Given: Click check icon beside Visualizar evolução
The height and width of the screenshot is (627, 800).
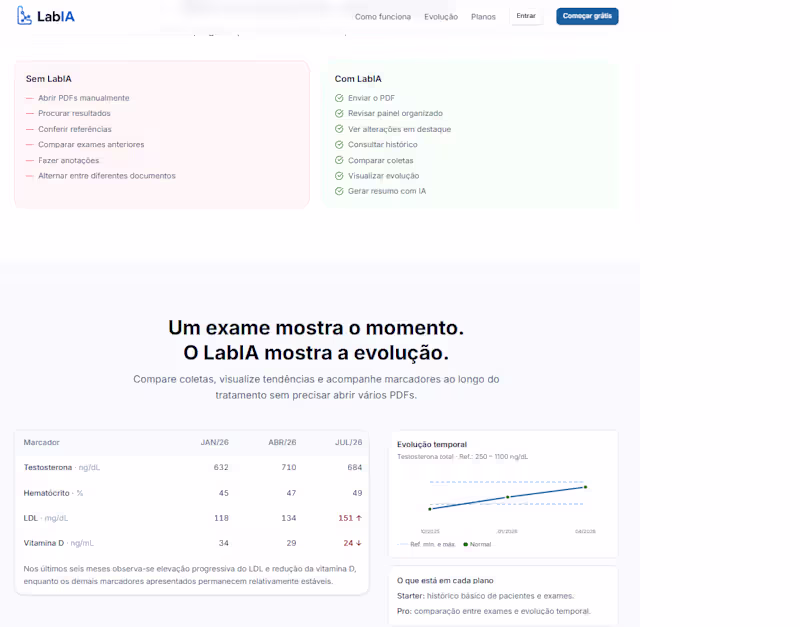Looking at the screenshot, I should click(x=339, y=175).
